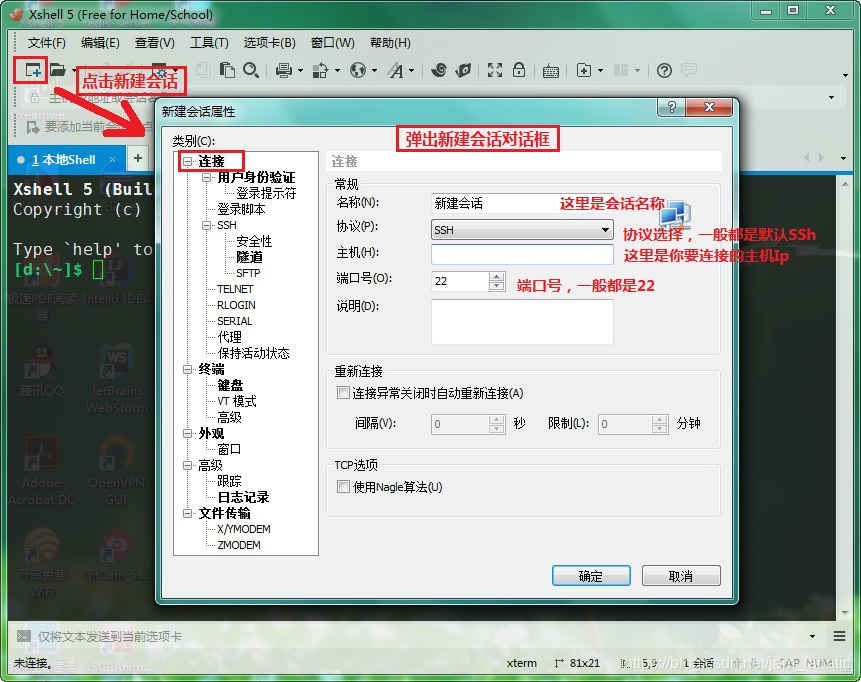Select 保持活动状态 in the category tree

coord(253,353)
